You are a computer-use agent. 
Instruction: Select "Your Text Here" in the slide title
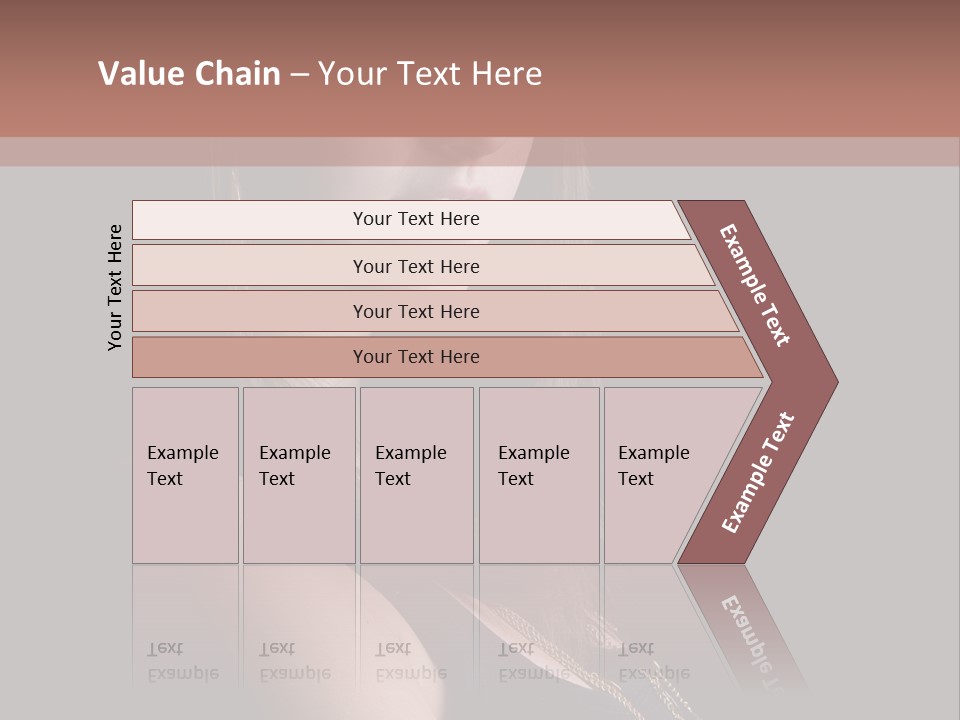[x=430, y=74]
